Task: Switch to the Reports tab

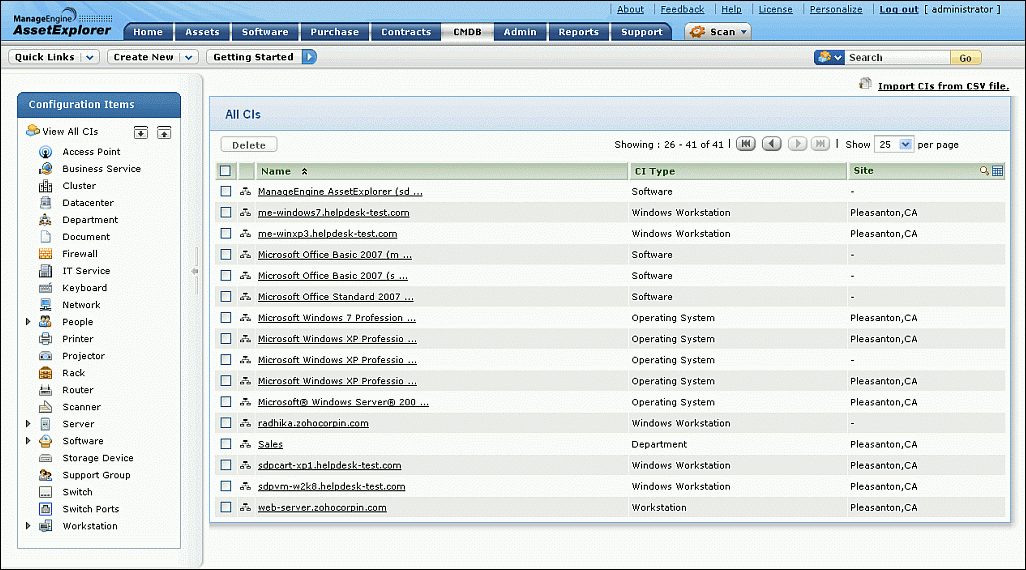Action: coord(578,32)
